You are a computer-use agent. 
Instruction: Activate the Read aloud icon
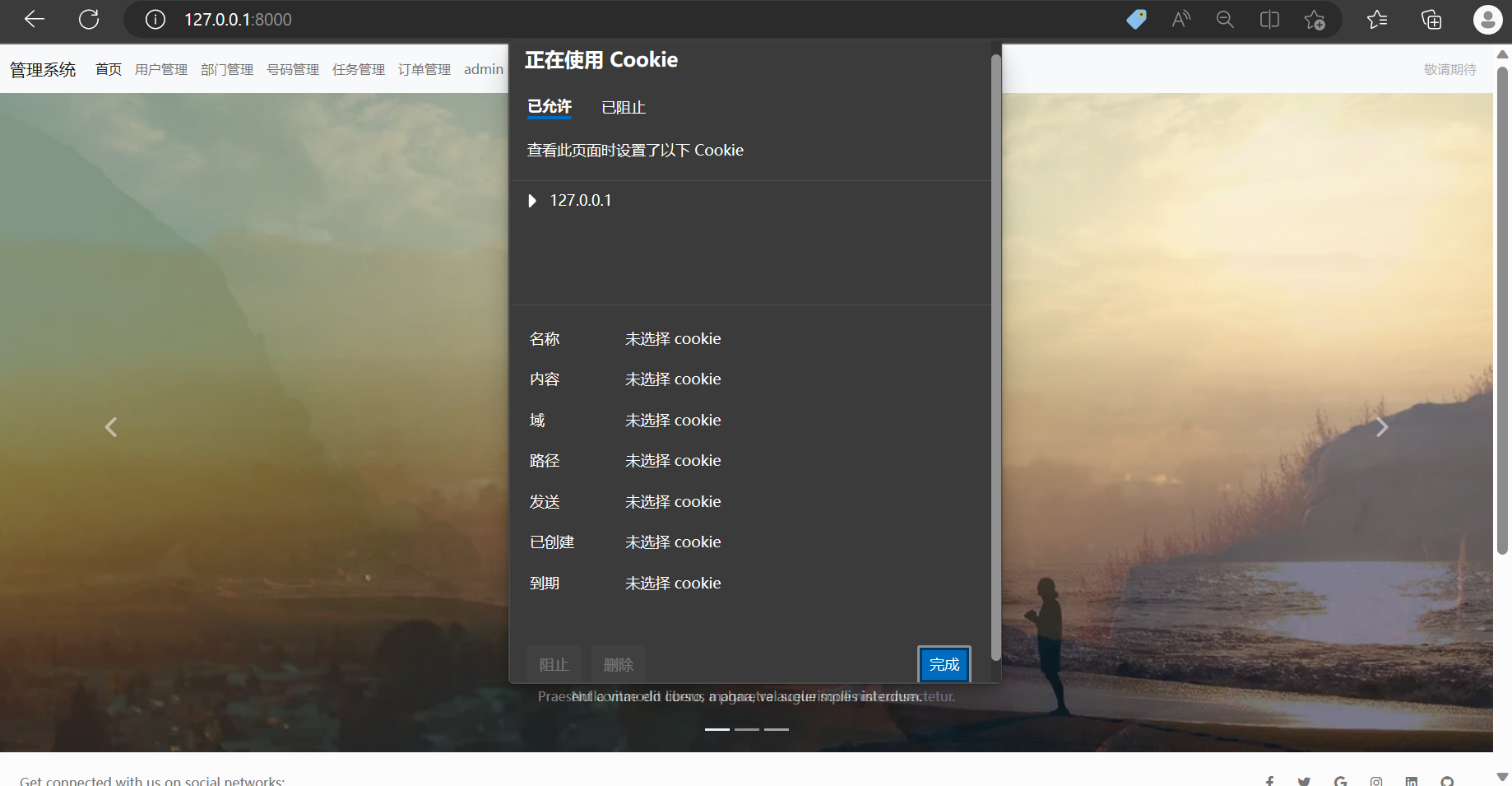(x=1181, y=19)
